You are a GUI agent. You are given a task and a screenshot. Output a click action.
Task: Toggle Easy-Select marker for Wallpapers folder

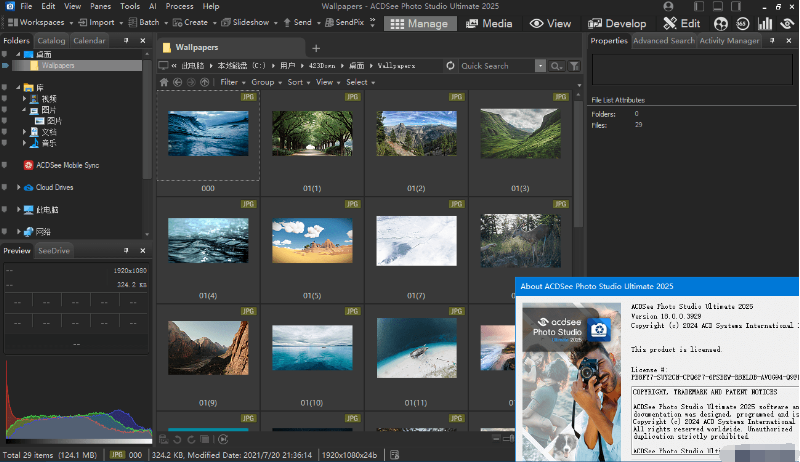click(5, 65)
